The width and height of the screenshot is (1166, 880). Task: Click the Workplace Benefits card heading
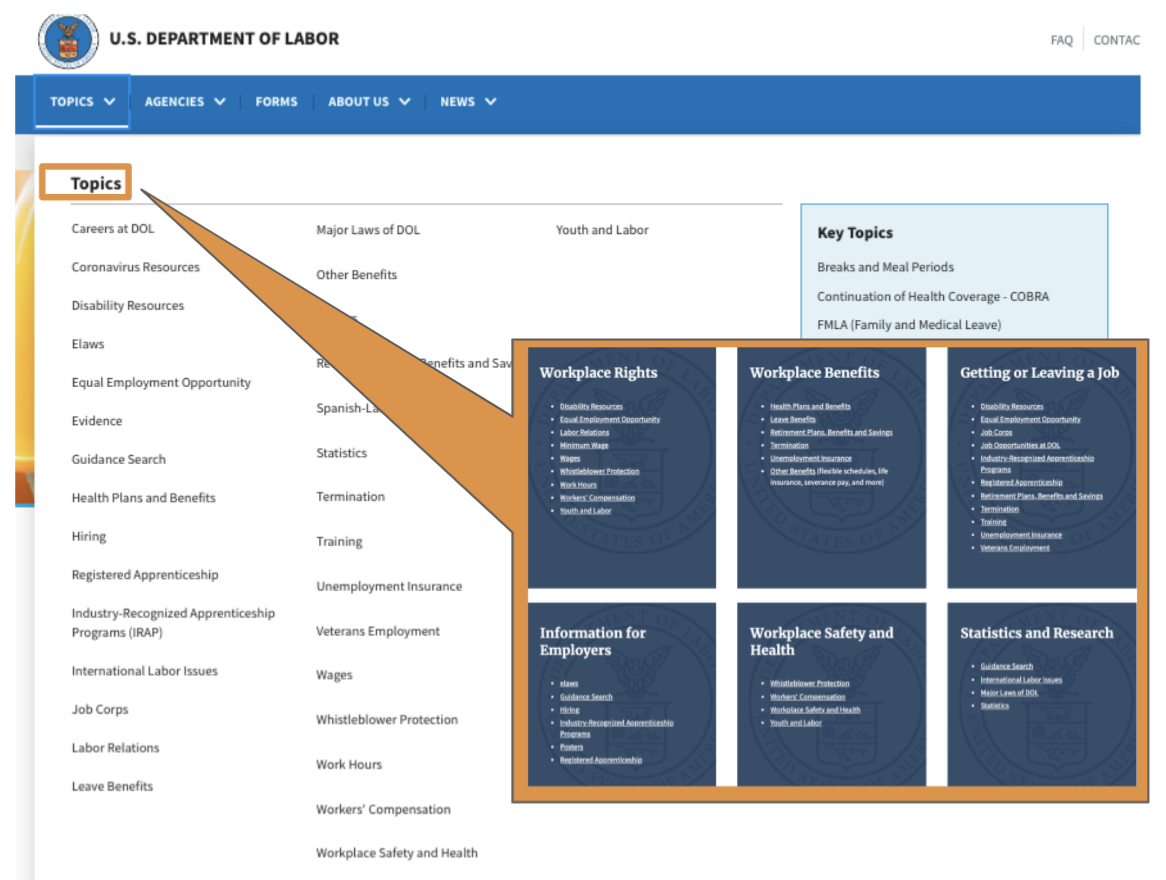(814, 373)
